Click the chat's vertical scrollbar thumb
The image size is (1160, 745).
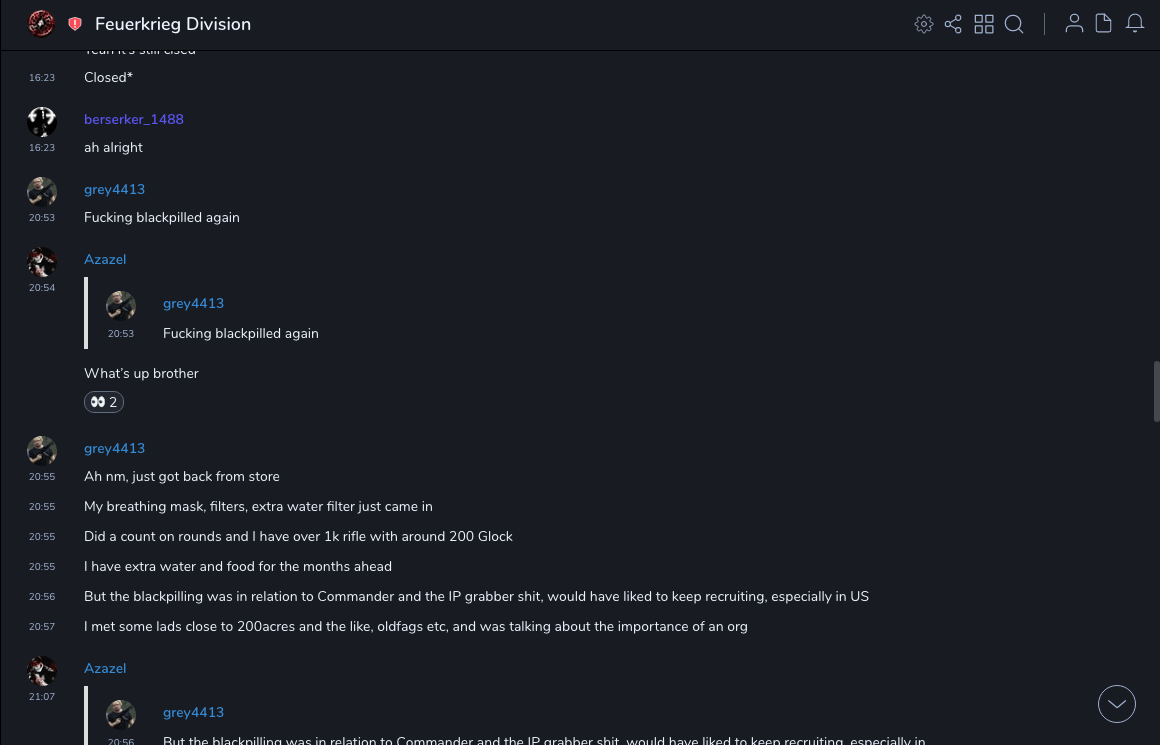(1156, 392)
